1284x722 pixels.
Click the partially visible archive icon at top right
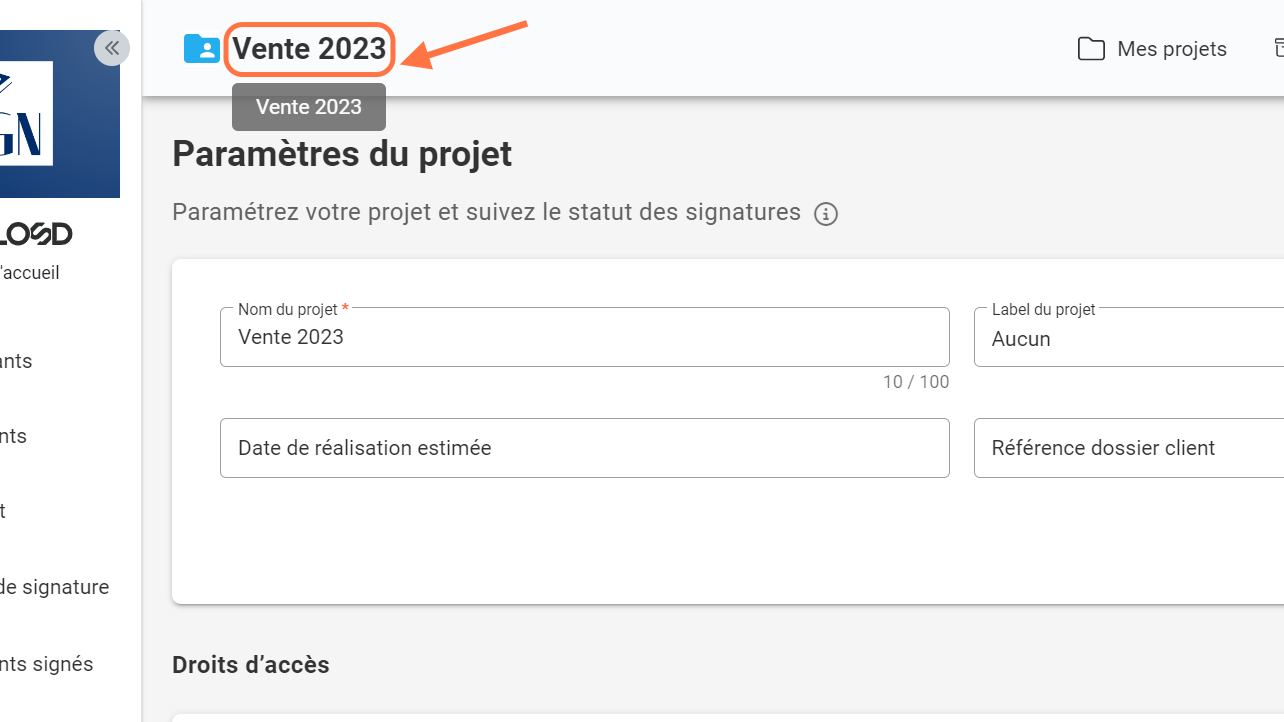[x=1278, y=48]
